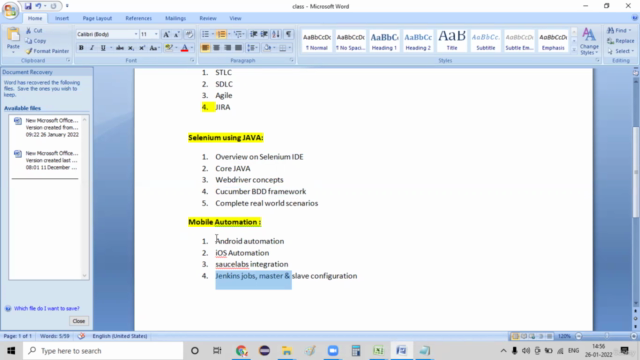Open Windows Start menu
The height and width of the screenshot is (360, 640).
click(x=11, y=351)
